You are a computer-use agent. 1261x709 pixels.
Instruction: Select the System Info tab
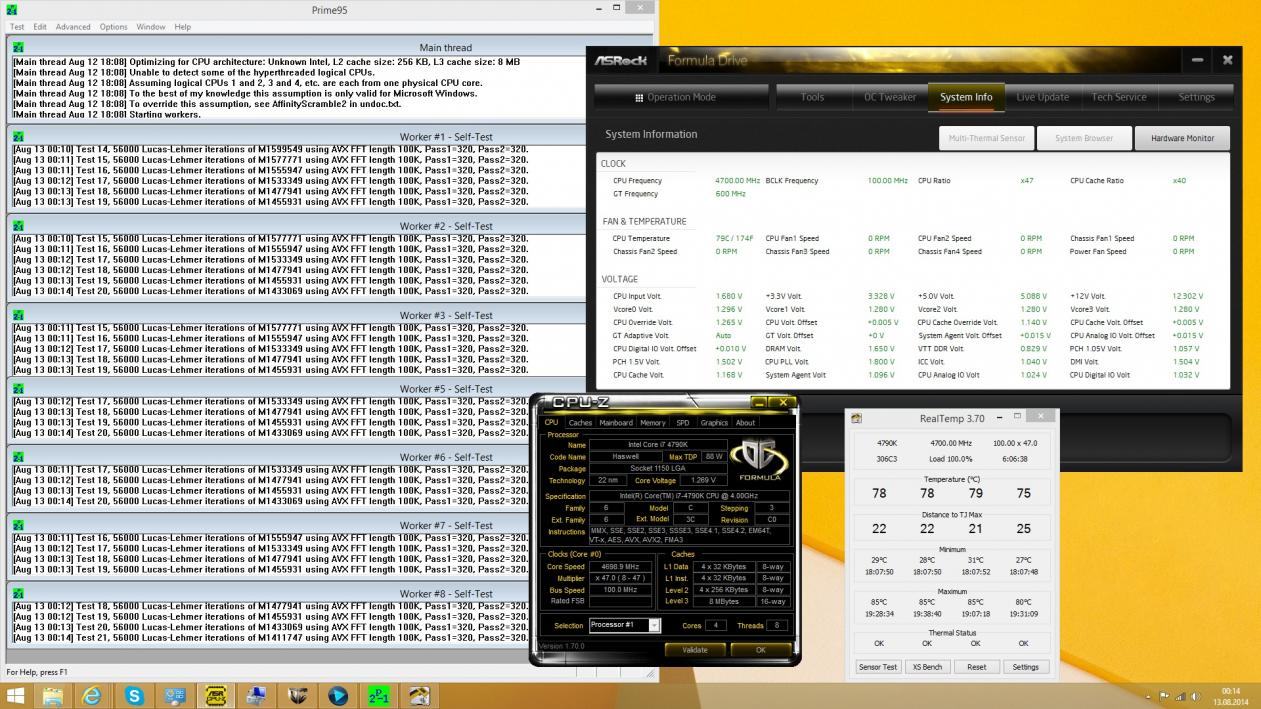966,97
